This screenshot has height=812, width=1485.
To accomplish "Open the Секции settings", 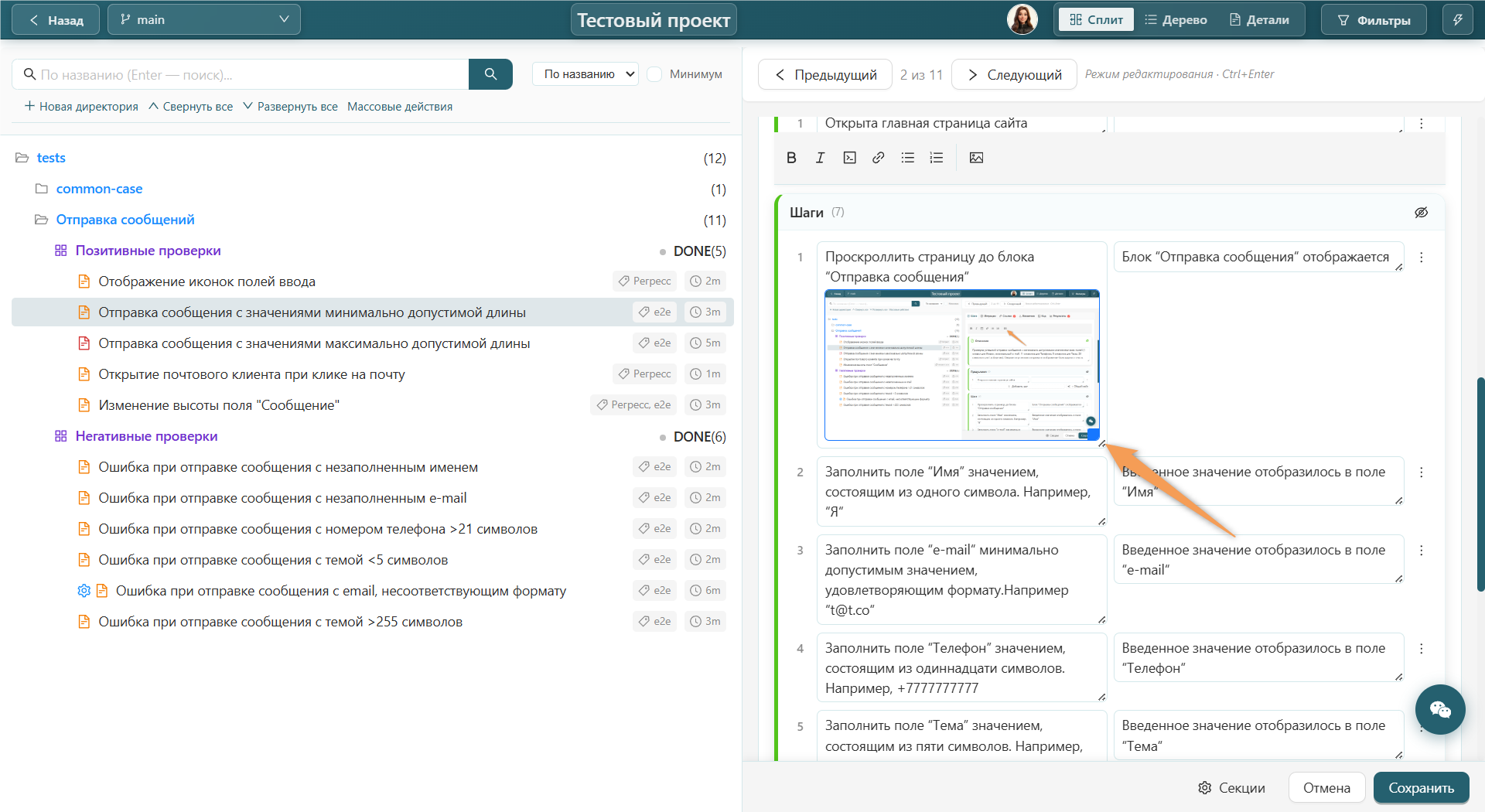I will click(1231, 788).
